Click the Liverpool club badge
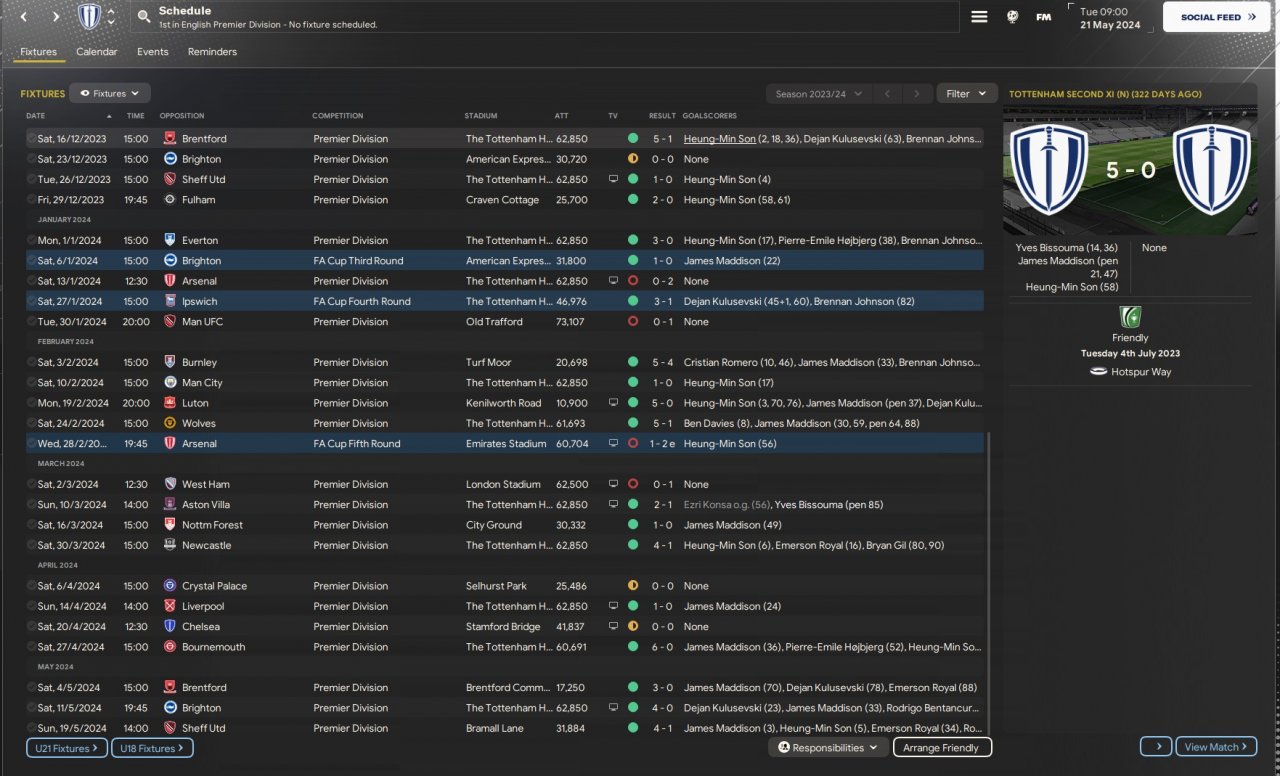1280x776 pixels. click(x=170, y=607)
